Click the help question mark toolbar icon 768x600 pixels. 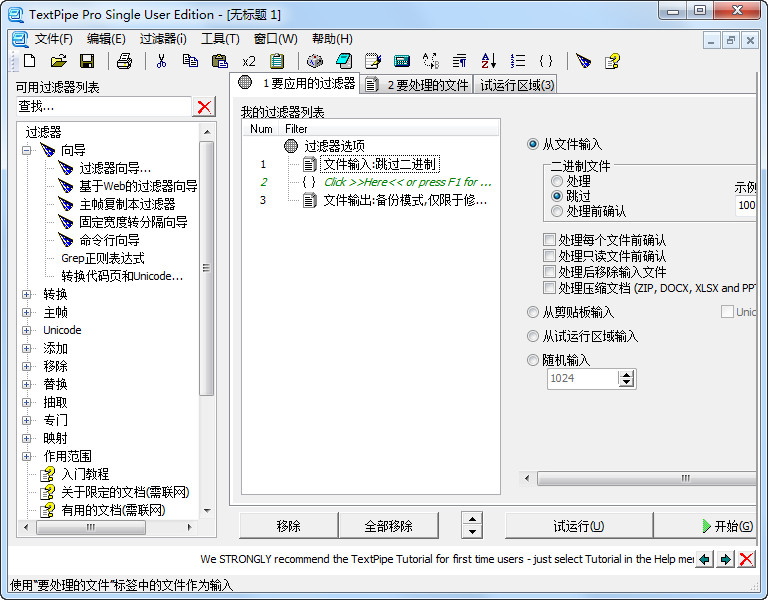[x=612, y=61]
